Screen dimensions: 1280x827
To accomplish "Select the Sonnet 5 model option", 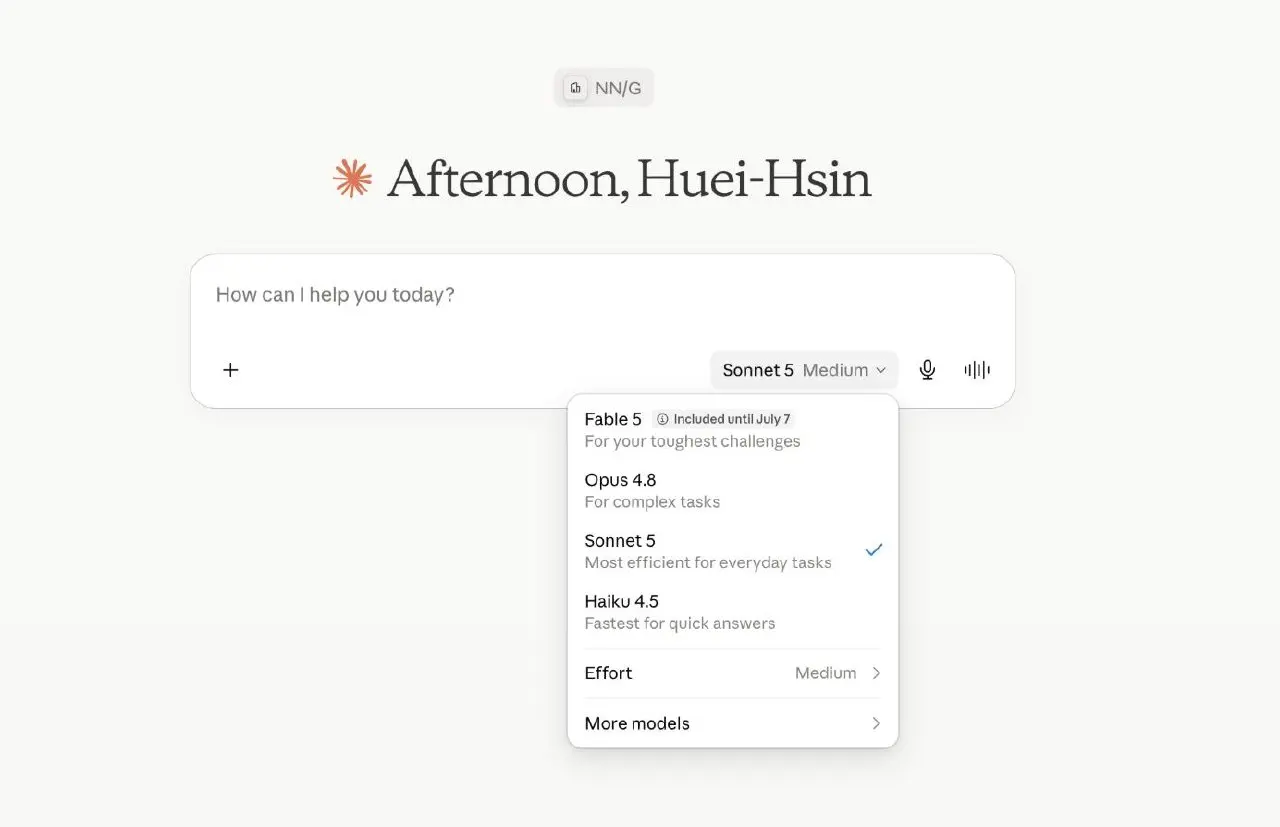I will [733, 551].
